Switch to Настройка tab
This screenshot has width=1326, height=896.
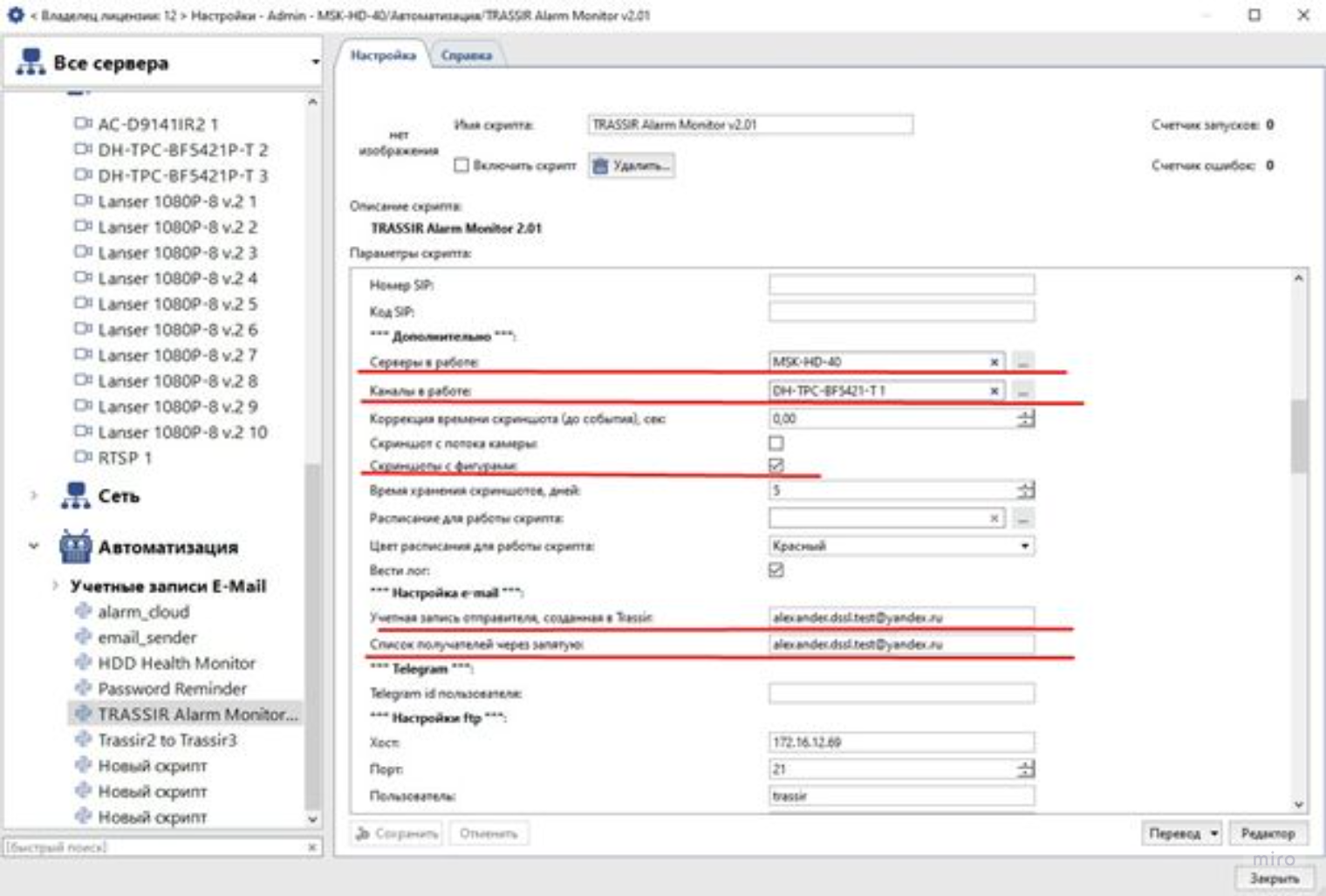[382, 55]
